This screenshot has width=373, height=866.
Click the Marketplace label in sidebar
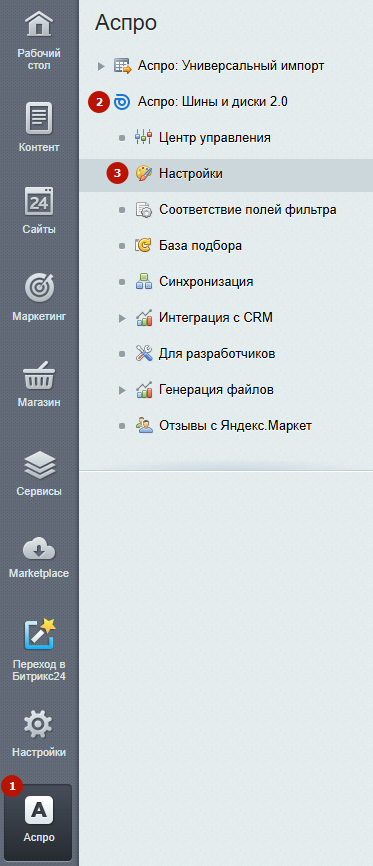point(39,574)
